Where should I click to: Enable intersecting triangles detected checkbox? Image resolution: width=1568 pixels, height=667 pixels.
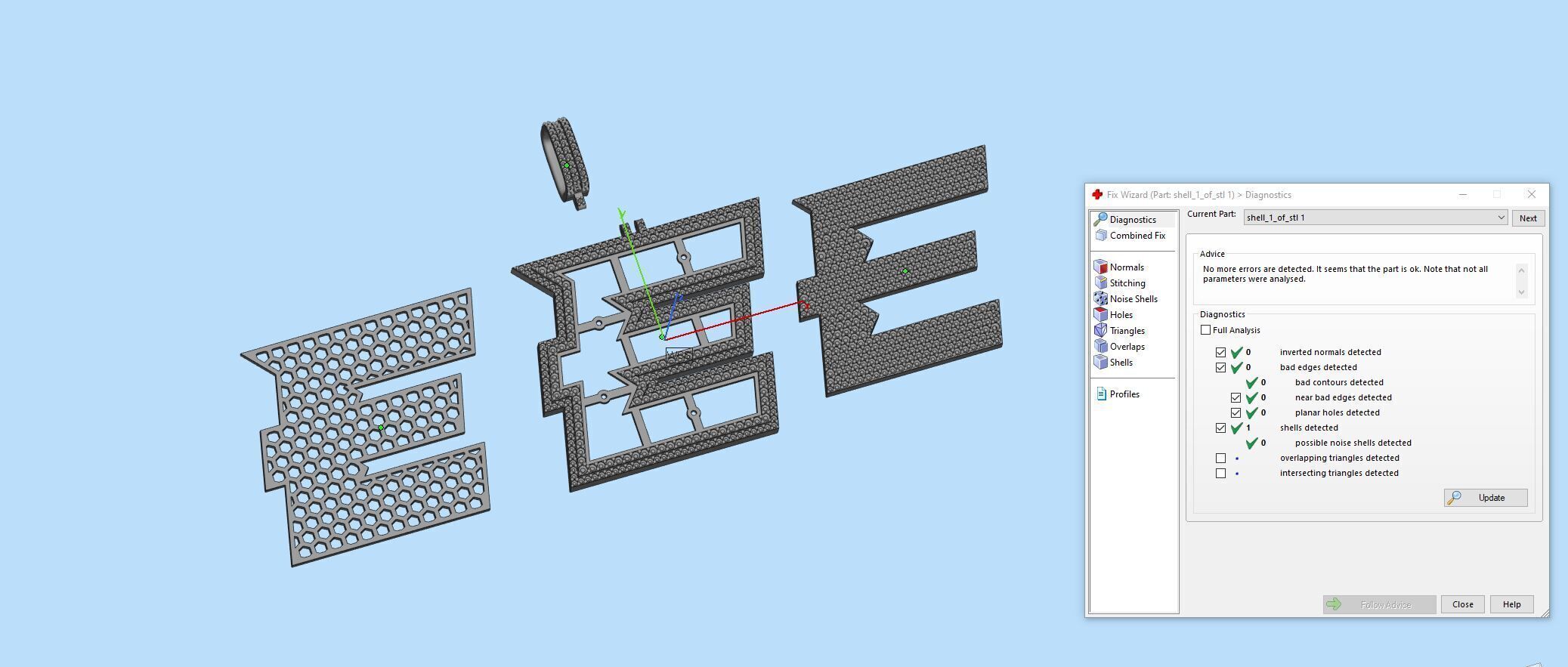[1220, 473]
